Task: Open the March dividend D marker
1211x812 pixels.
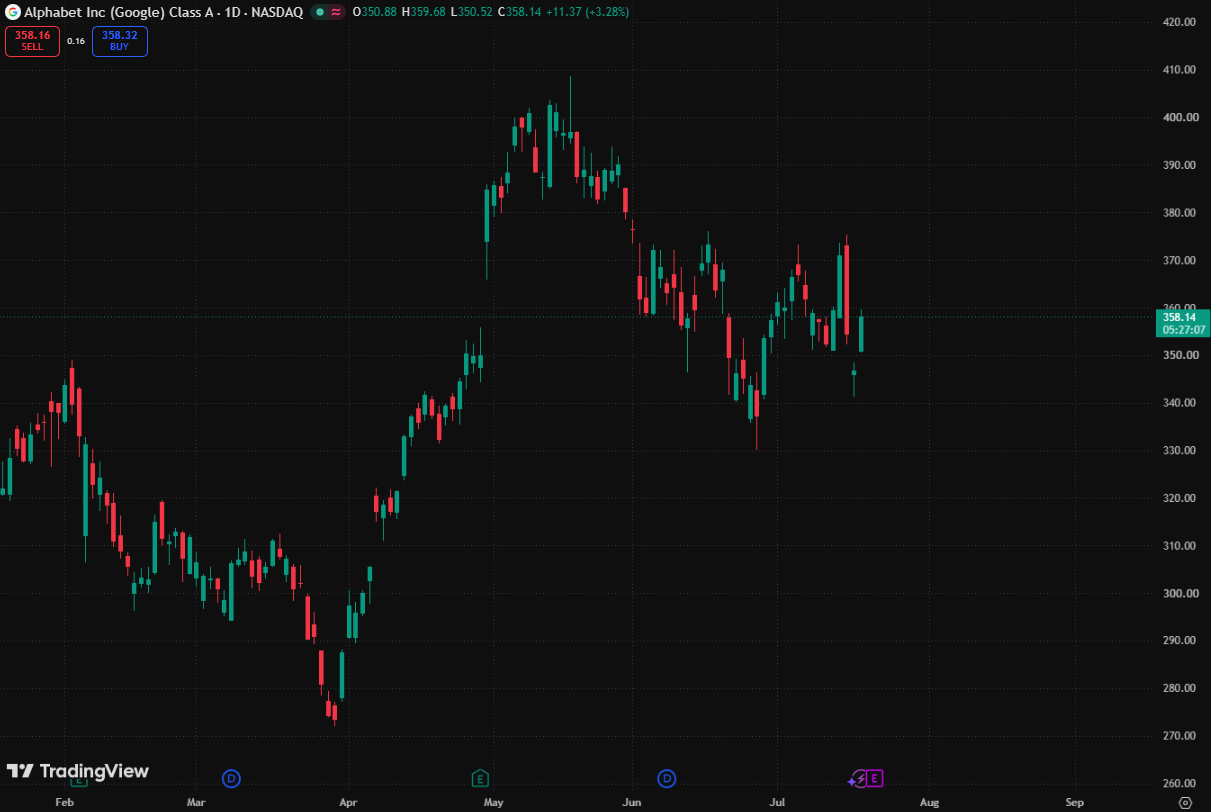Action: coord(232,778)
